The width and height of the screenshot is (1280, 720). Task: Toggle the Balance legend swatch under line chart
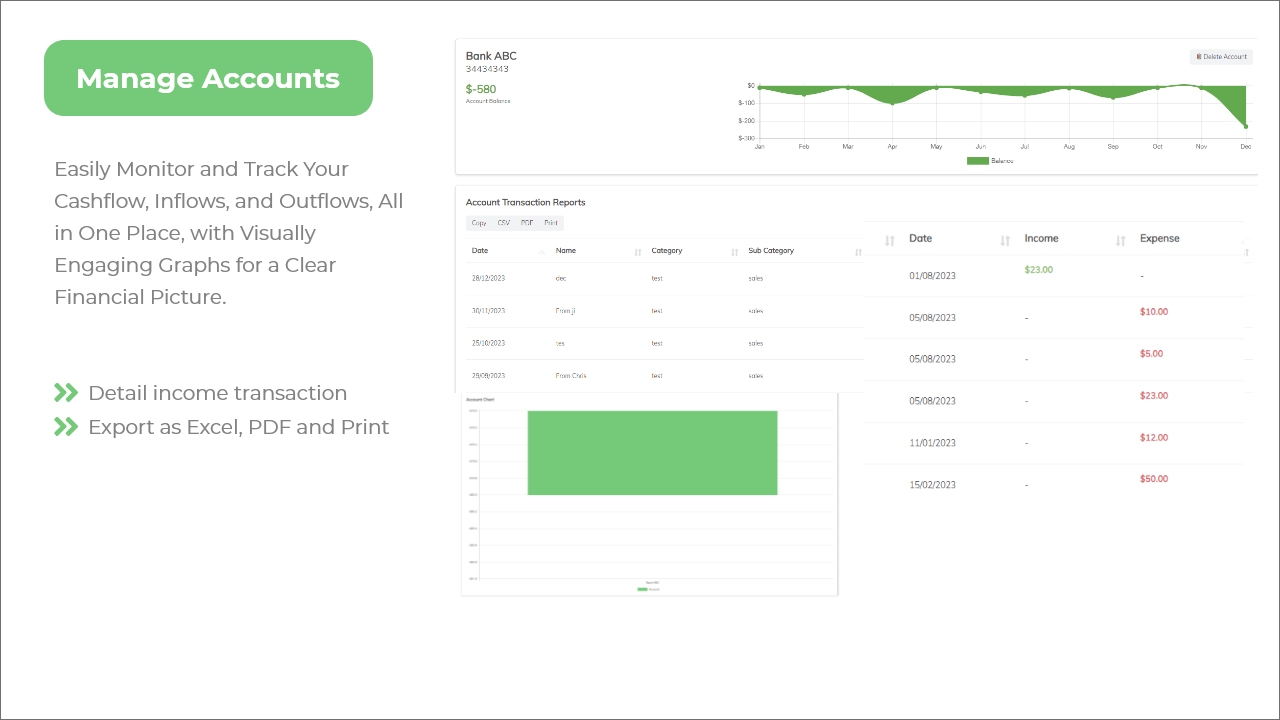click(977, 161)
